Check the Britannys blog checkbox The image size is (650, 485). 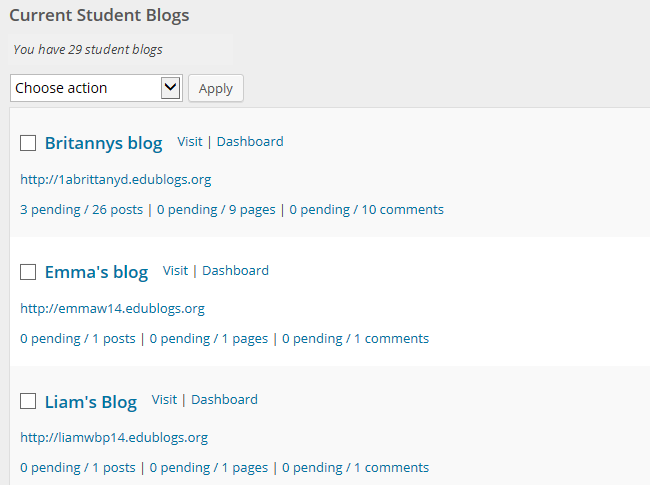point(28,143)
